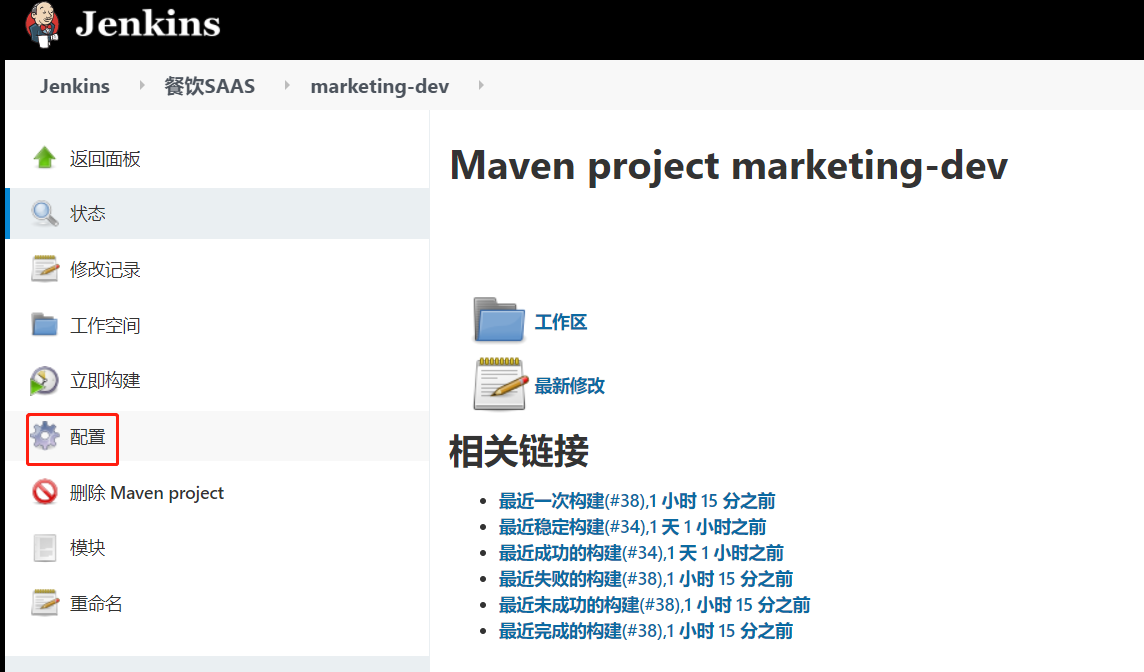Image resolution: width=1144 pixels, height=672 pixels.
Task: Click the 相关链接 heading
Action: 519,451
